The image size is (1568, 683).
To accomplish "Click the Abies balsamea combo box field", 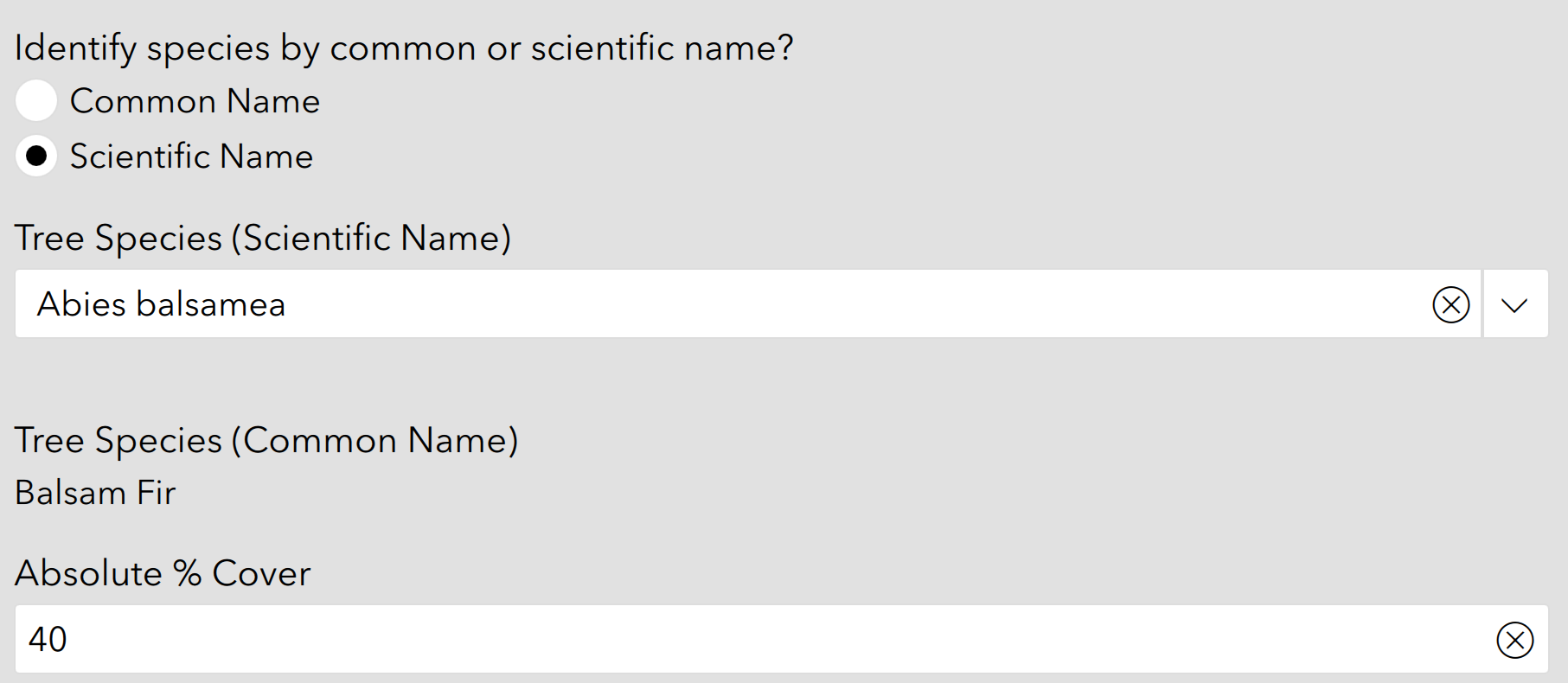I will click(778, 304).
